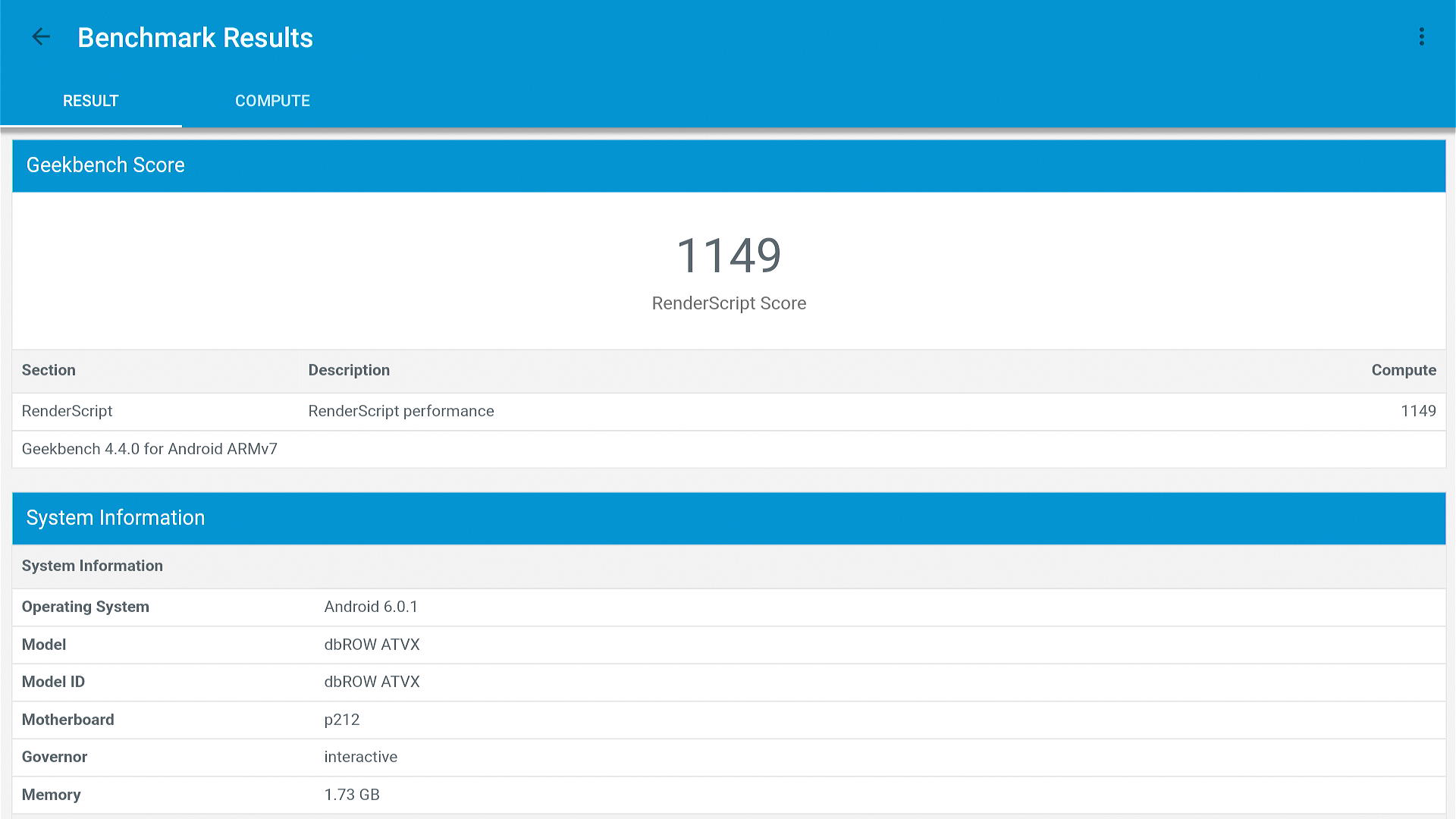Select the Model ID label
The image size is (1456, 819).
tap(53, 682)
